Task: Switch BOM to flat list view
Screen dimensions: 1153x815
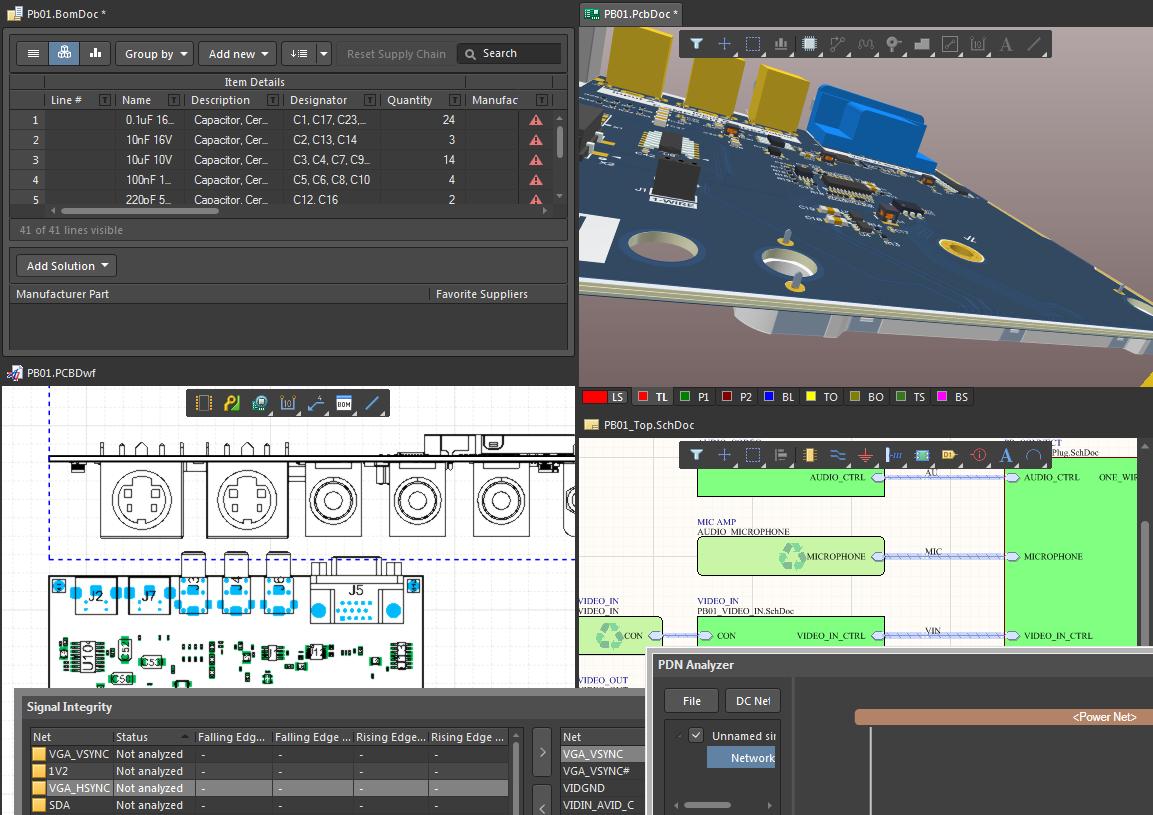Action: coord(33,54)
